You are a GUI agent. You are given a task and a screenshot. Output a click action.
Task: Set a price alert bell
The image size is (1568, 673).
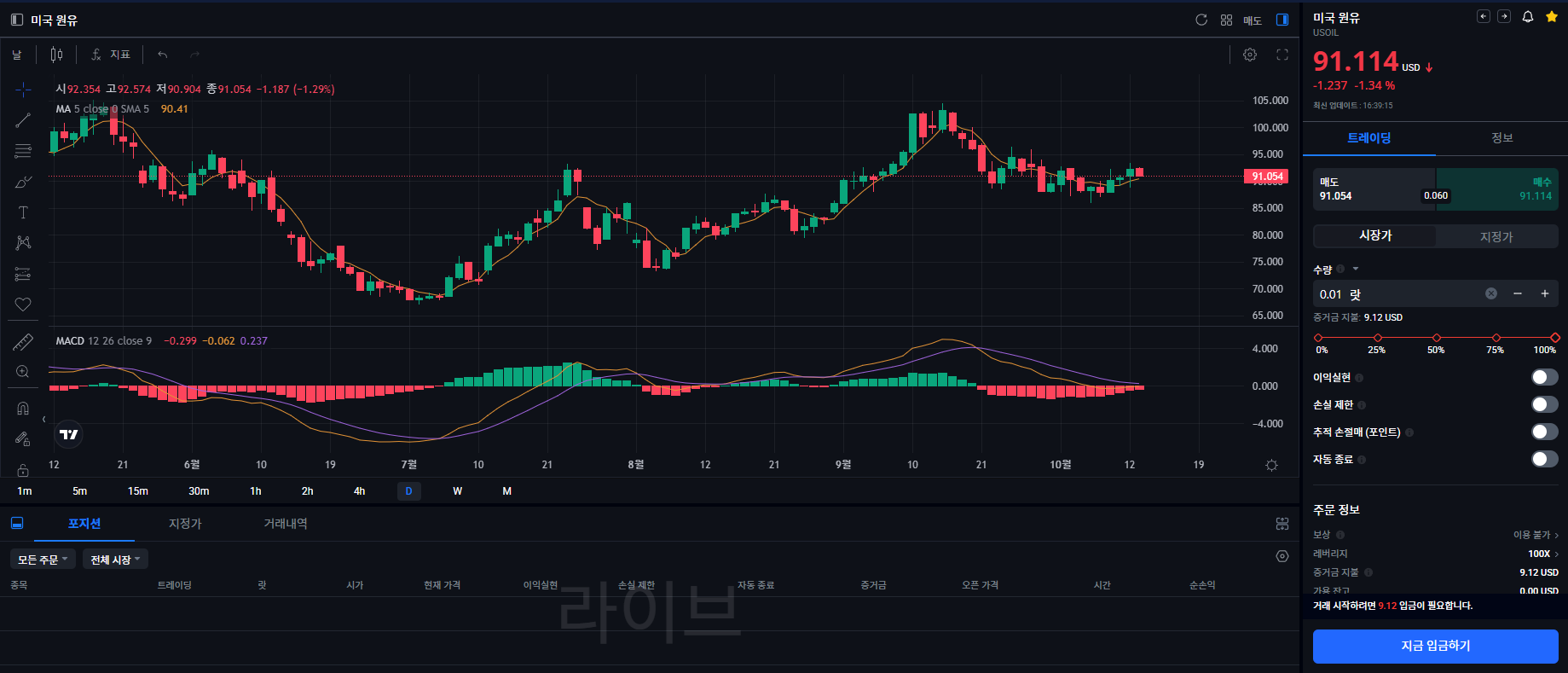[1528, 16]
